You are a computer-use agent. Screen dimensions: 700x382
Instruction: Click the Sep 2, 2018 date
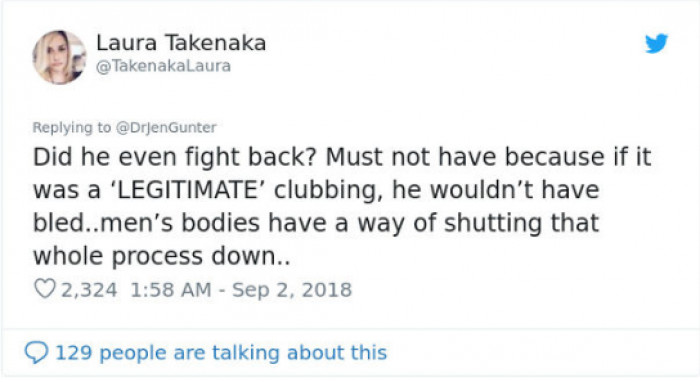click(292, 290)
